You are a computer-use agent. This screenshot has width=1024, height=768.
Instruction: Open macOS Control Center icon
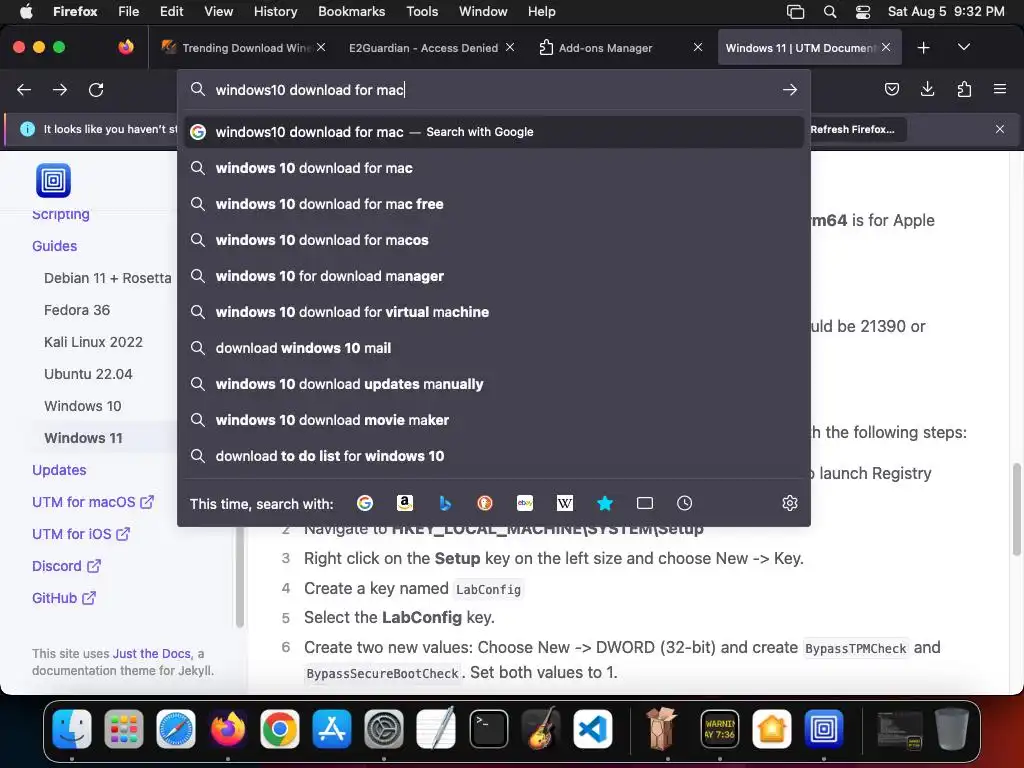point(863,11)
